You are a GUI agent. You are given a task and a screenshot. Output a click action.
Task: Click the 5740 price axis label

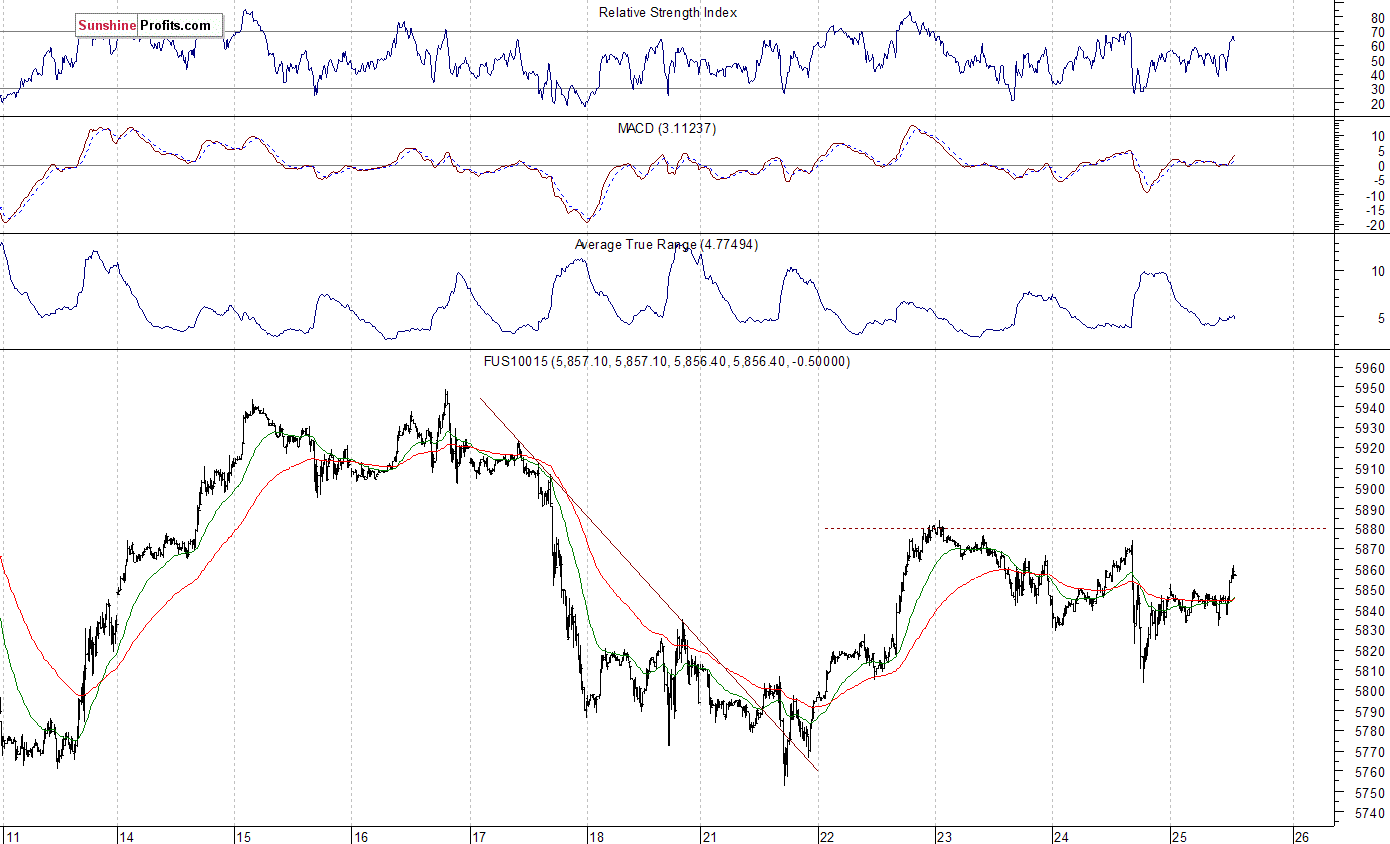[x=1370, y=813]
